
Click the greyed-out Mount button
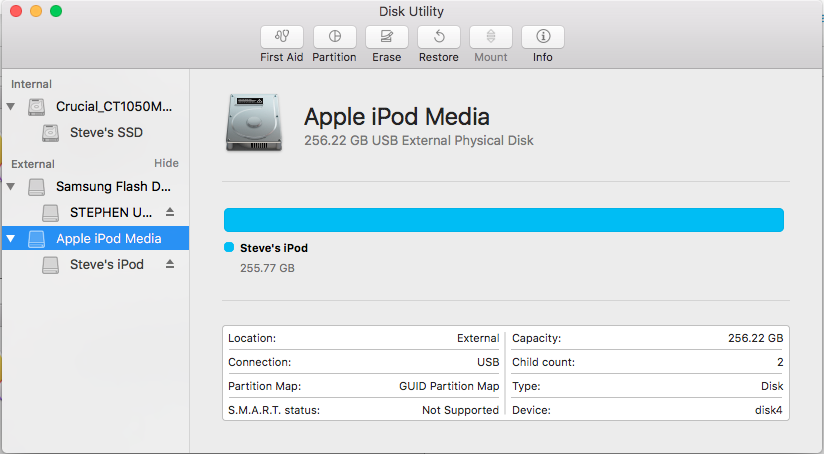491,37
